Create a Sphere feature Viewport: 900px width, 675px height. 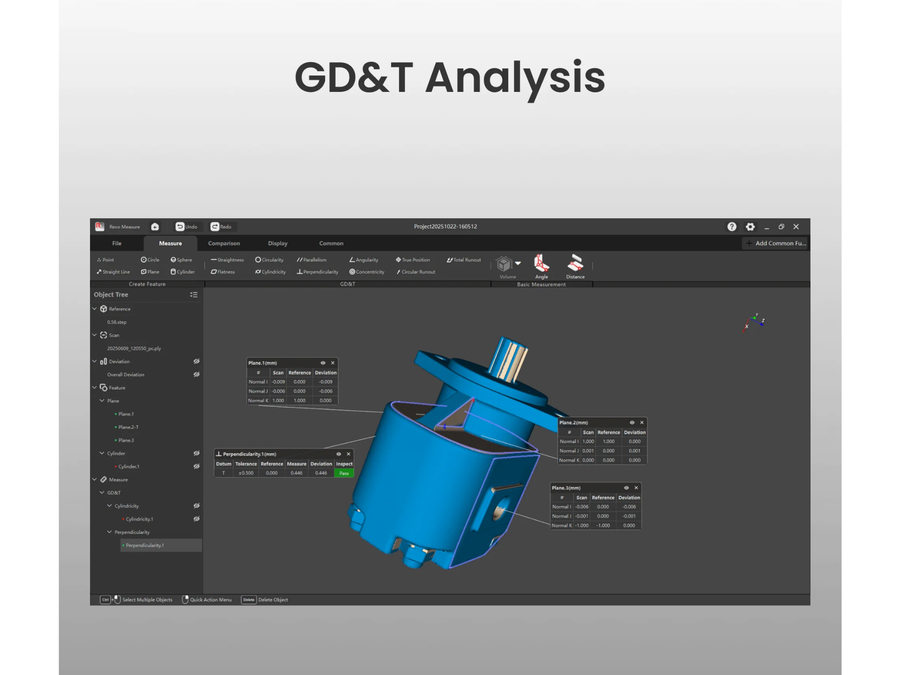pos(181,260)
